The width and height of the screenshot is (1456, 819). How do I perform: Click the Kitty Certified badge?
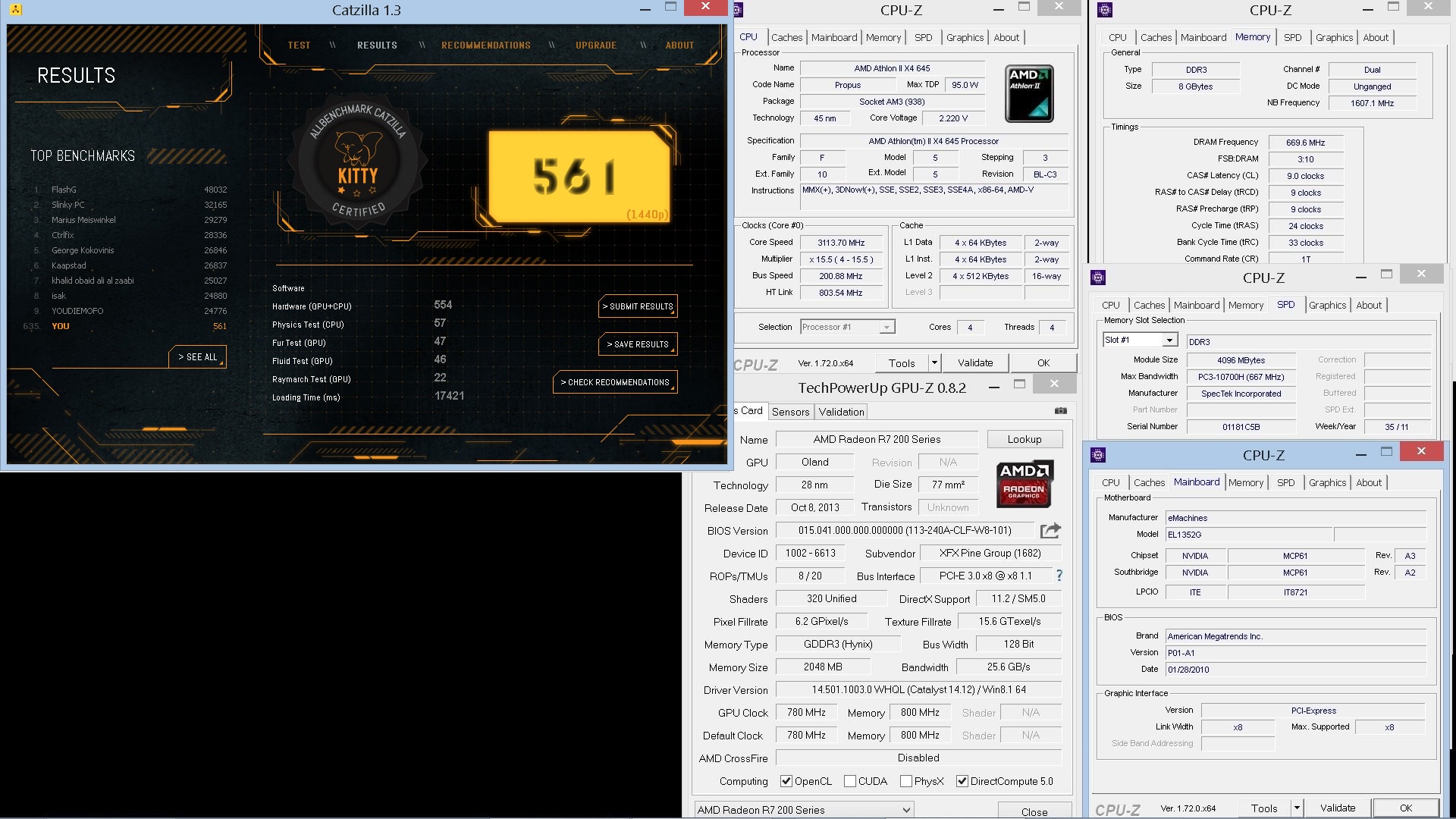pyautogui.click(x=358, y=161)
